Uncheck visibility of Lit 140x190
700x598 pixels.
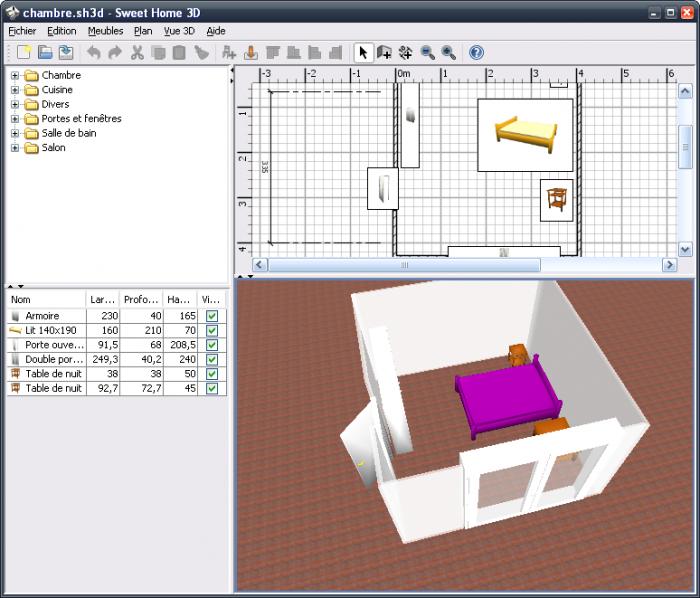tap(211, 330)
